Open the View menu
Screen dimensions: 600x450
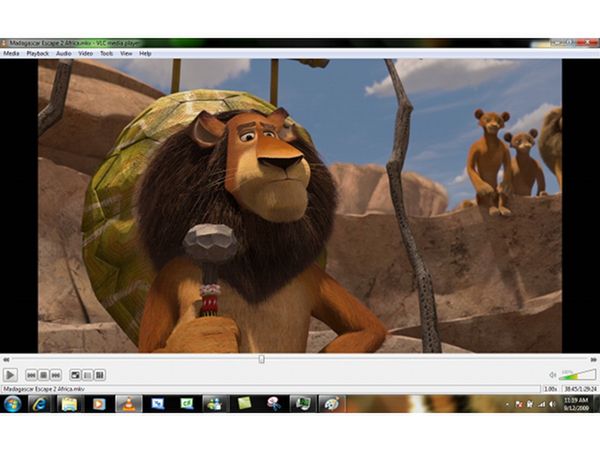pos(126,54)
